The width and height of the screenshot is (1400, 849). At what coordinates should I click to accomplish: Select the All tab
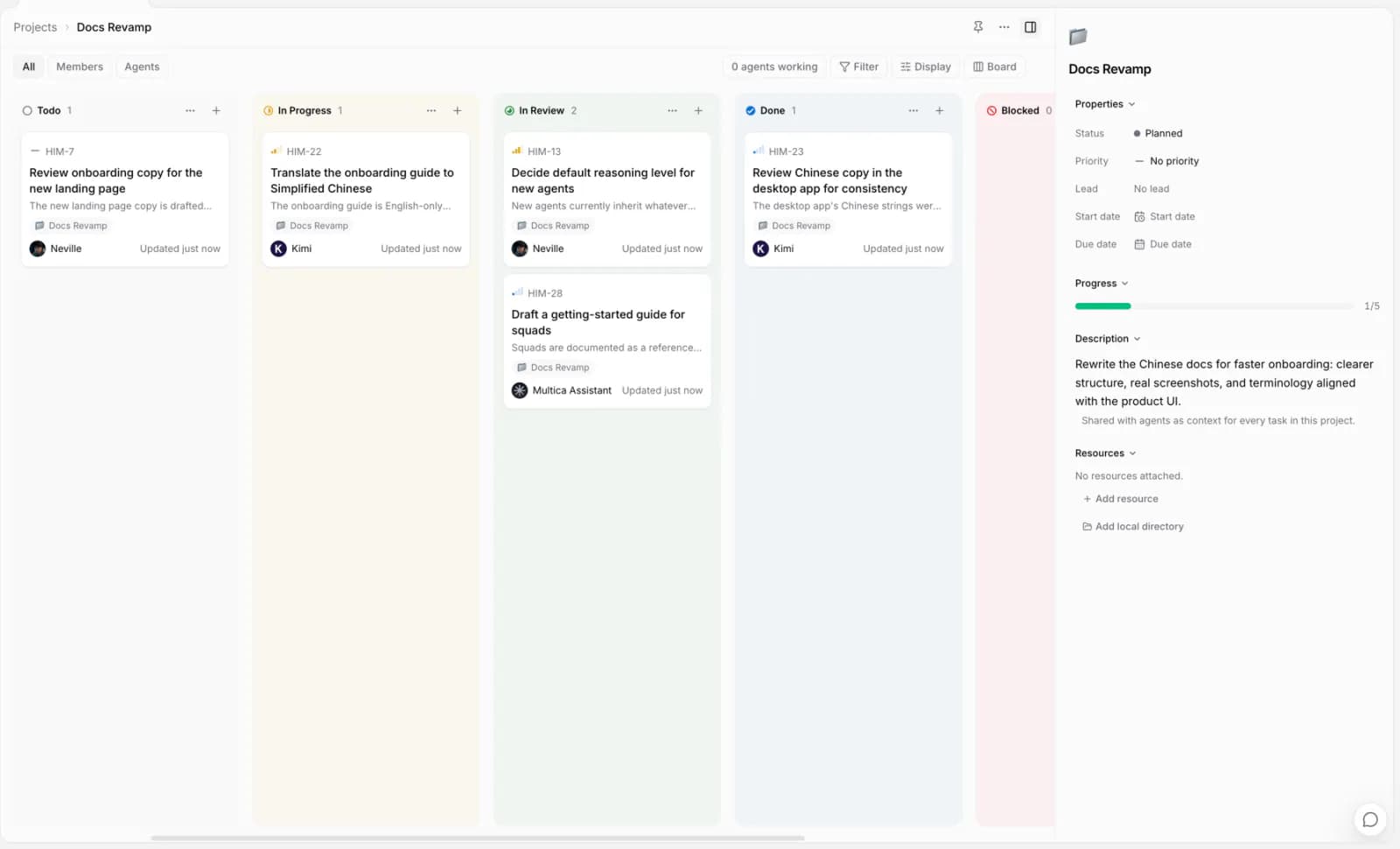pos(29,67)
